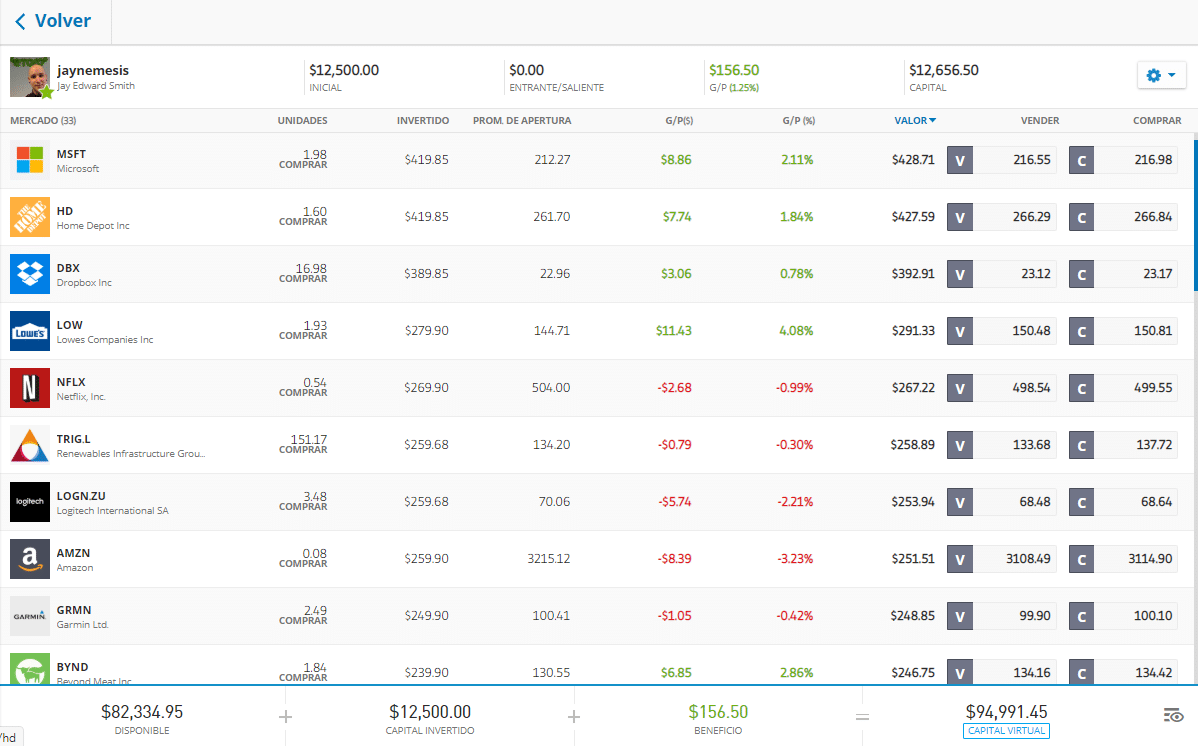1198x746 pixels.
Task: Click the MSFT ticker name
Action: coord(71,154)
